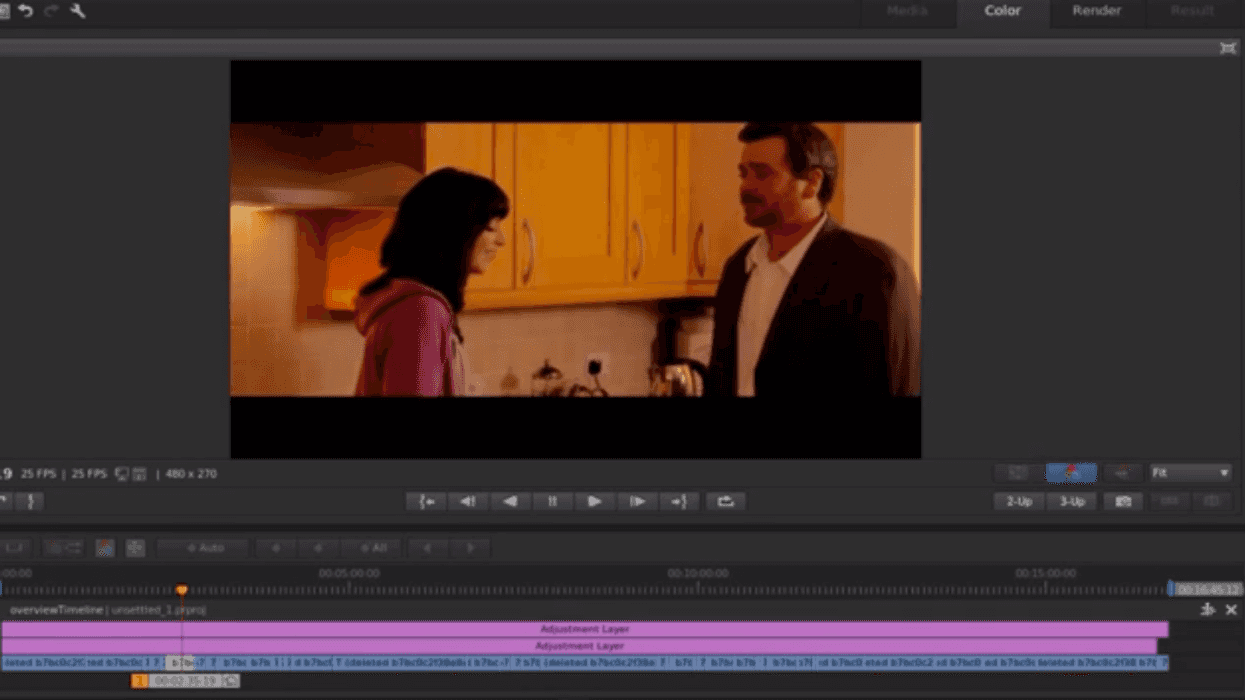Click the All keyframes button
1245x700 pixels.
click(x=371, y=548)
